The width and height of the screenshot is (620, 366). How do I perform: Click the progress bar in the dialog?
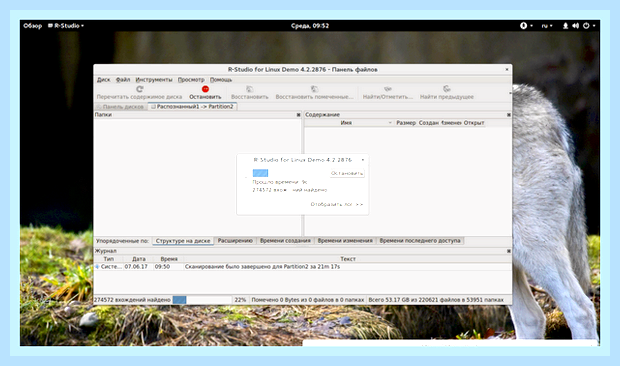[260, 173]
